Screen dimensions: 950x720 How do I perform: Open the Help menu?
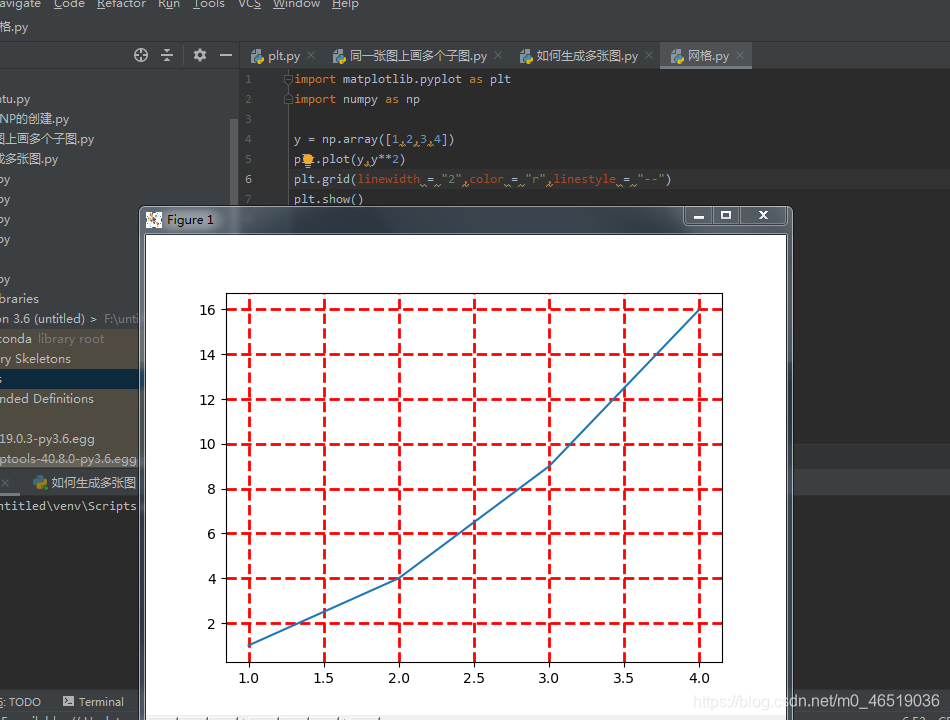(x=345, y=4)
